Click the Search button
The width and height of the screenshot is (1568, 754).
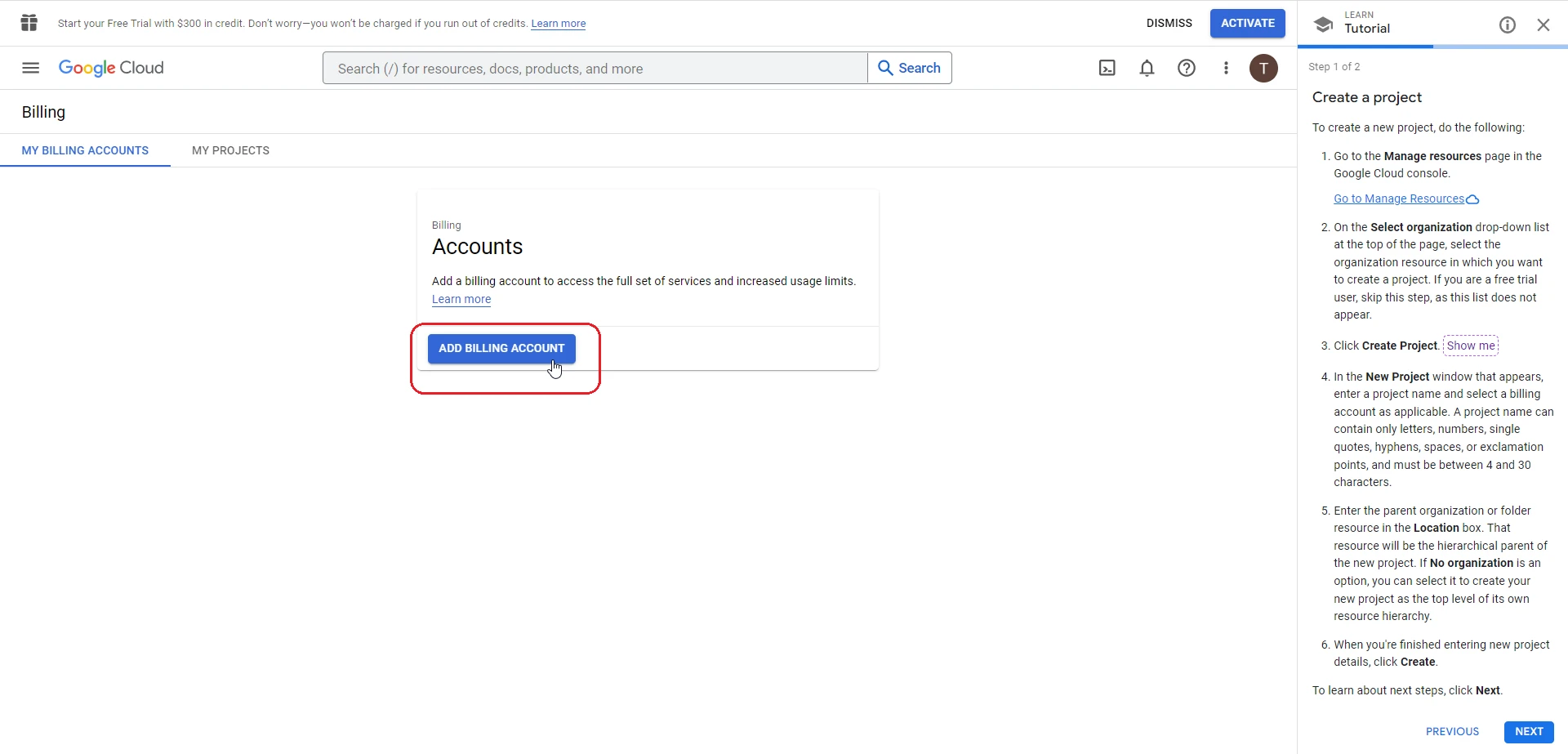click(x=909, y=68)
